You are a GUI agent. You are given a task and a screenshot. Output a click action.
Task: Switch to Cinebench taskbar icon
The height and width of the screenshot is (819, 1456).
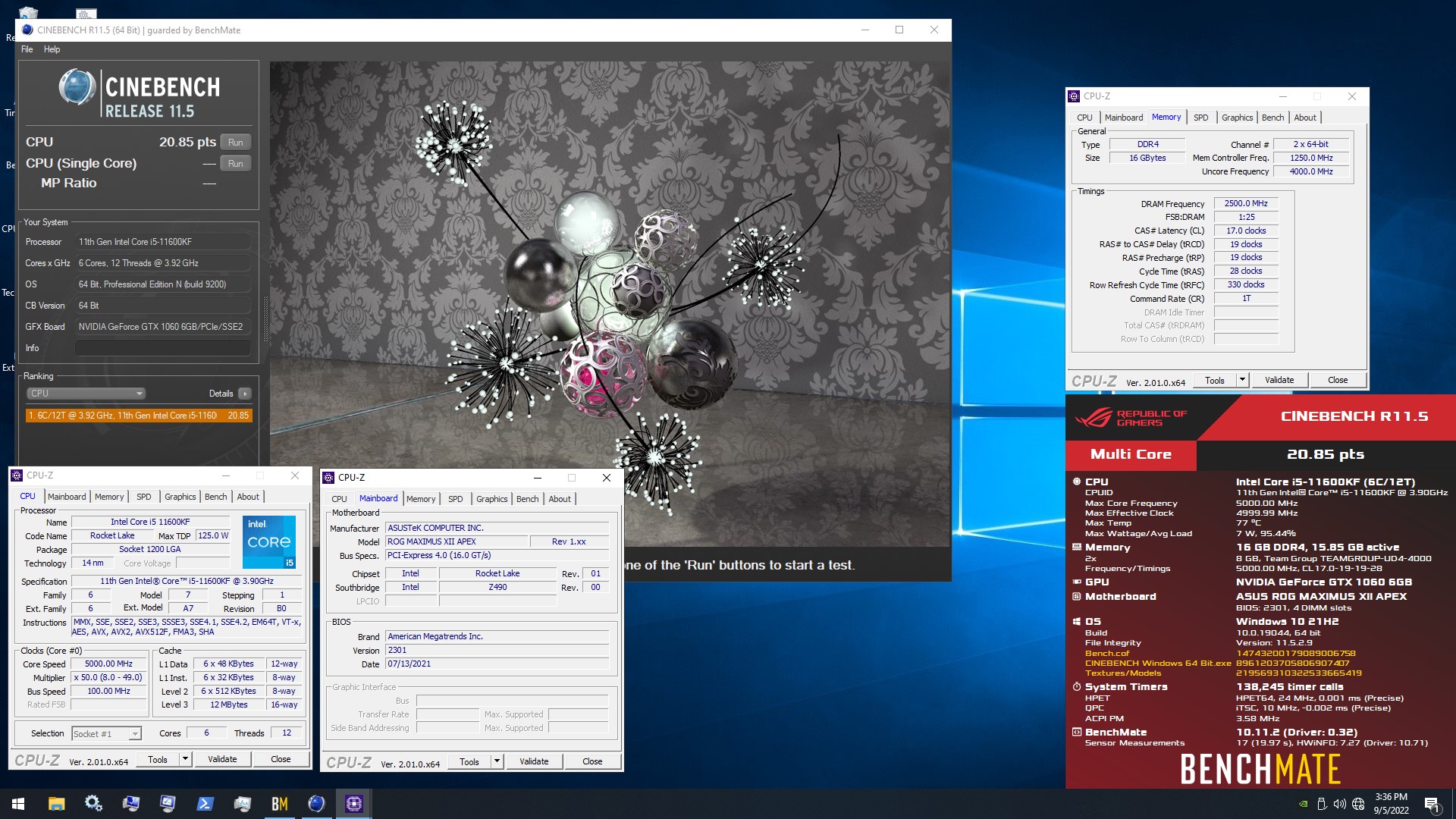[x=317, y=804]
